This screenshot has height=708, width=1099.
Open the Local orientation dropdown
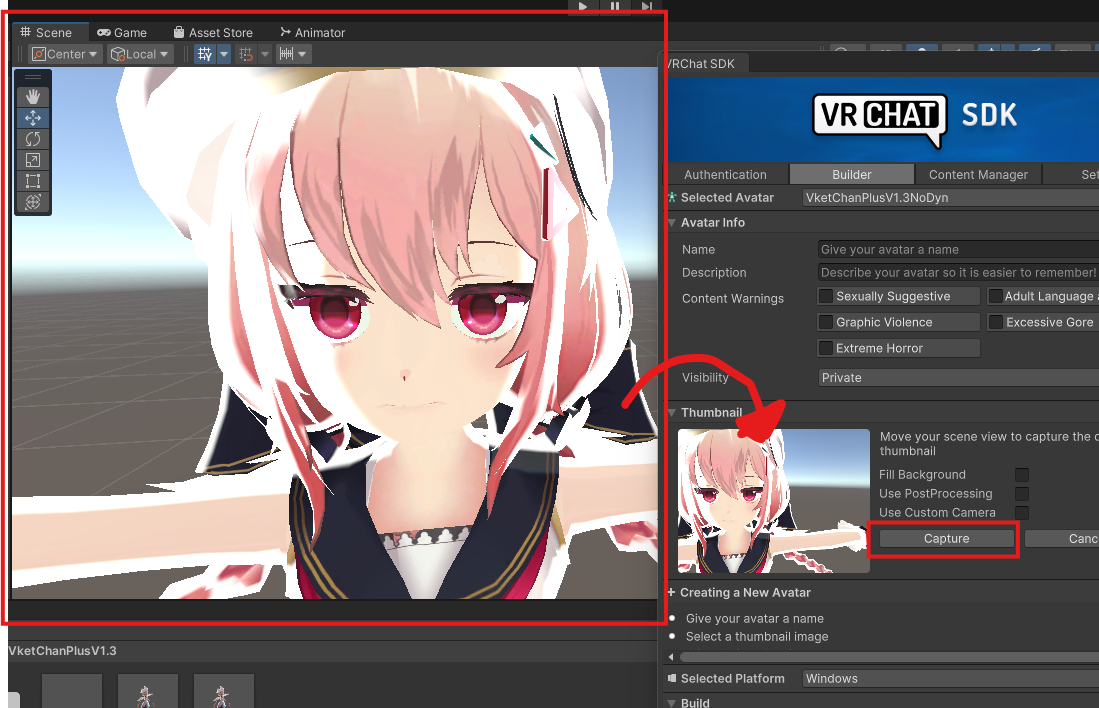pos(139,53)
